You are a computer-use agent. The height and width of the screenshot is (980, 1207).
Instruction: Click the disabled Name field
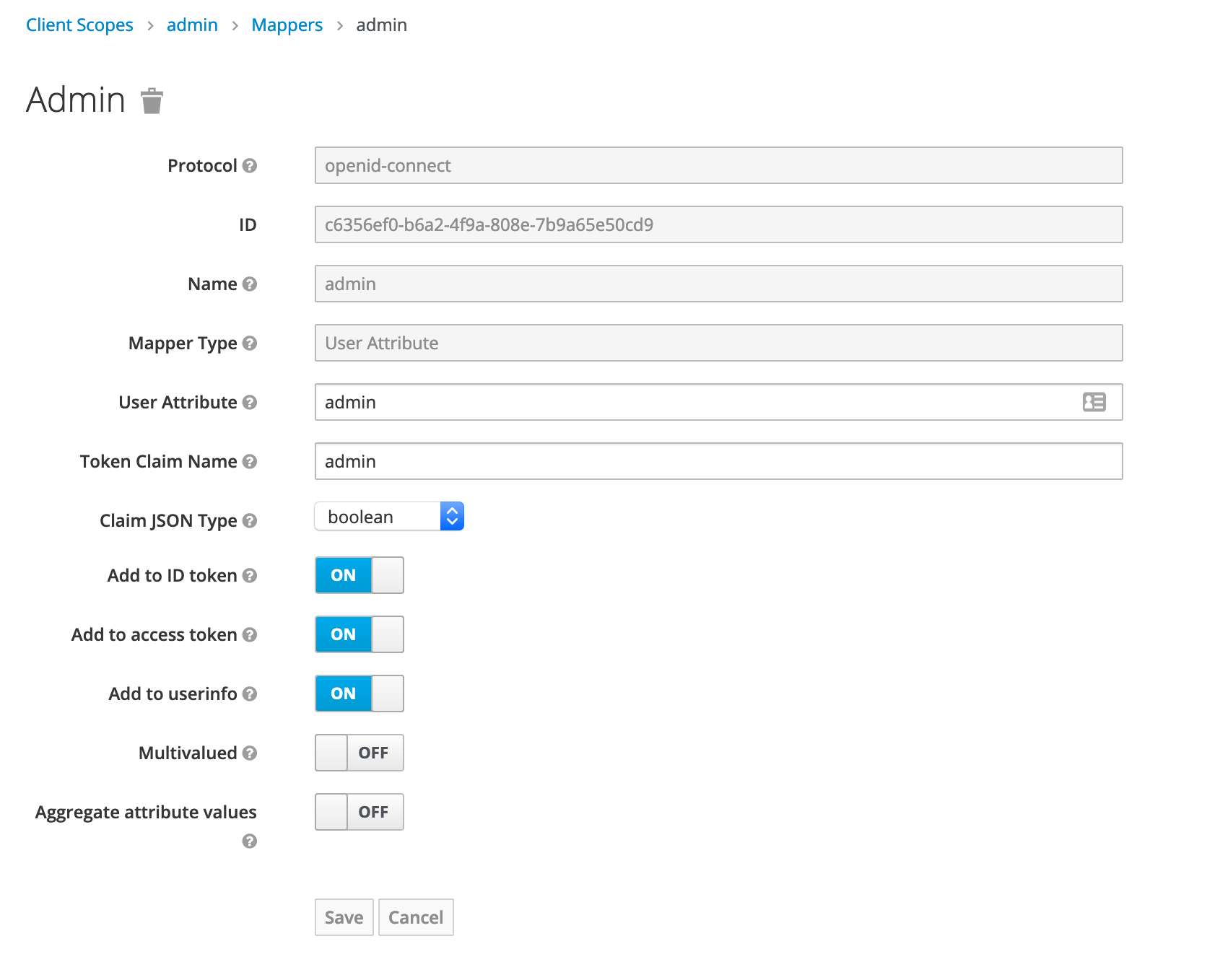point(719,284)
